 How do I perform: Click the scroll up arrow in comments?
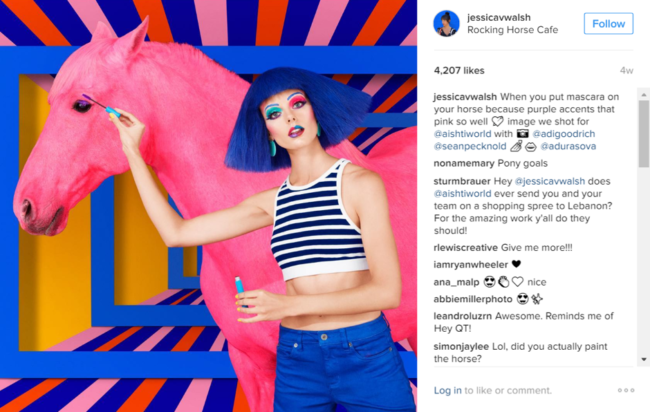(x=644, y=95)
